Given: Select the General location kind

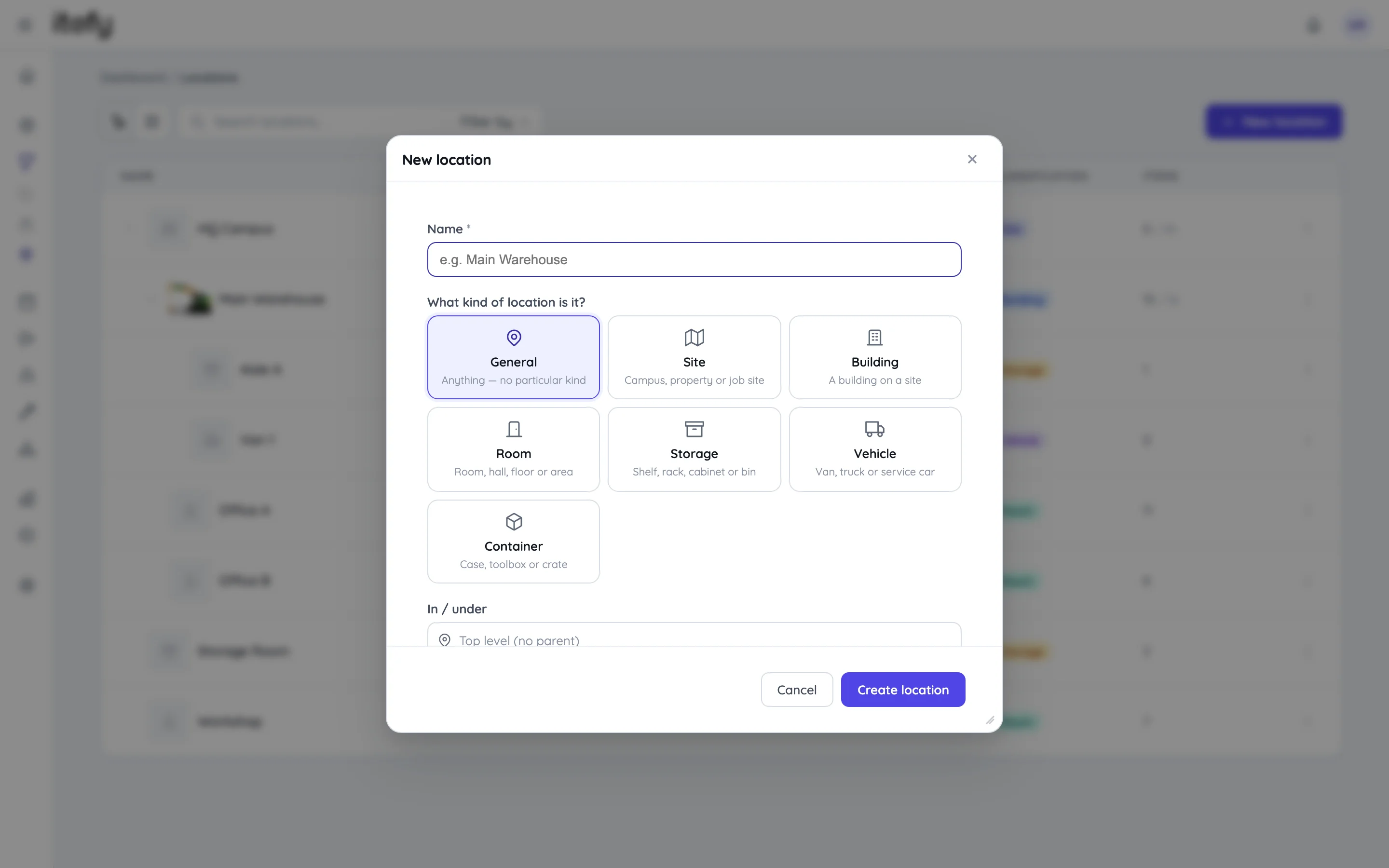Looking at the screenshot, I should tap(513, 357).
